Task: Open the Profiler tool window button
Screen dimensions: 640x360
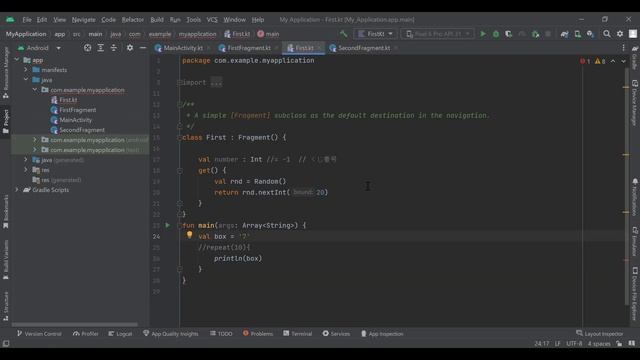Action: click(86, 333)
